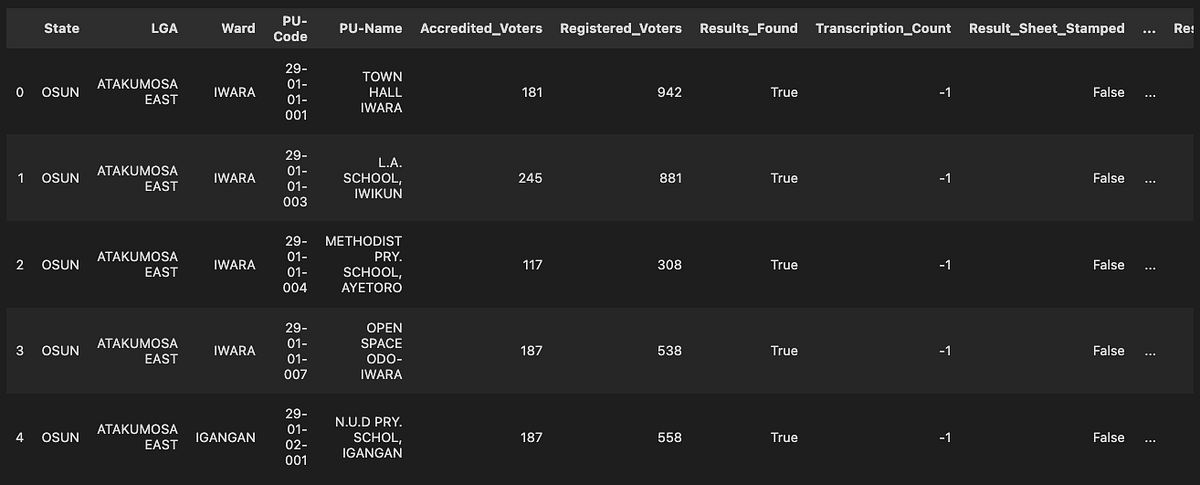Select PU-Code cell 29-01-01-003
Viewport: 1200px width, 485px height.
tap(294, 178)
